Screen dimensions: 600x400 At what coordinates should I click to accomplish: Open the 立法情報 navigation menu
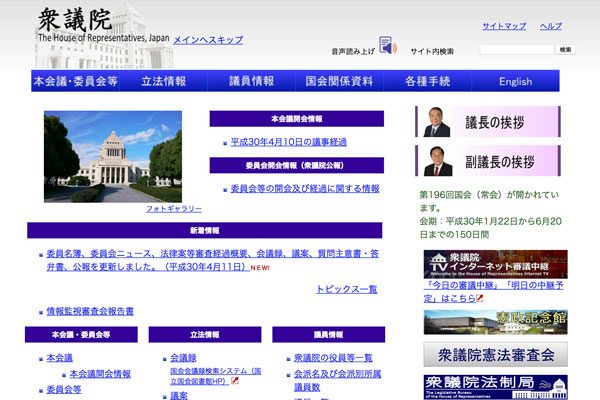tap(164, 81)
